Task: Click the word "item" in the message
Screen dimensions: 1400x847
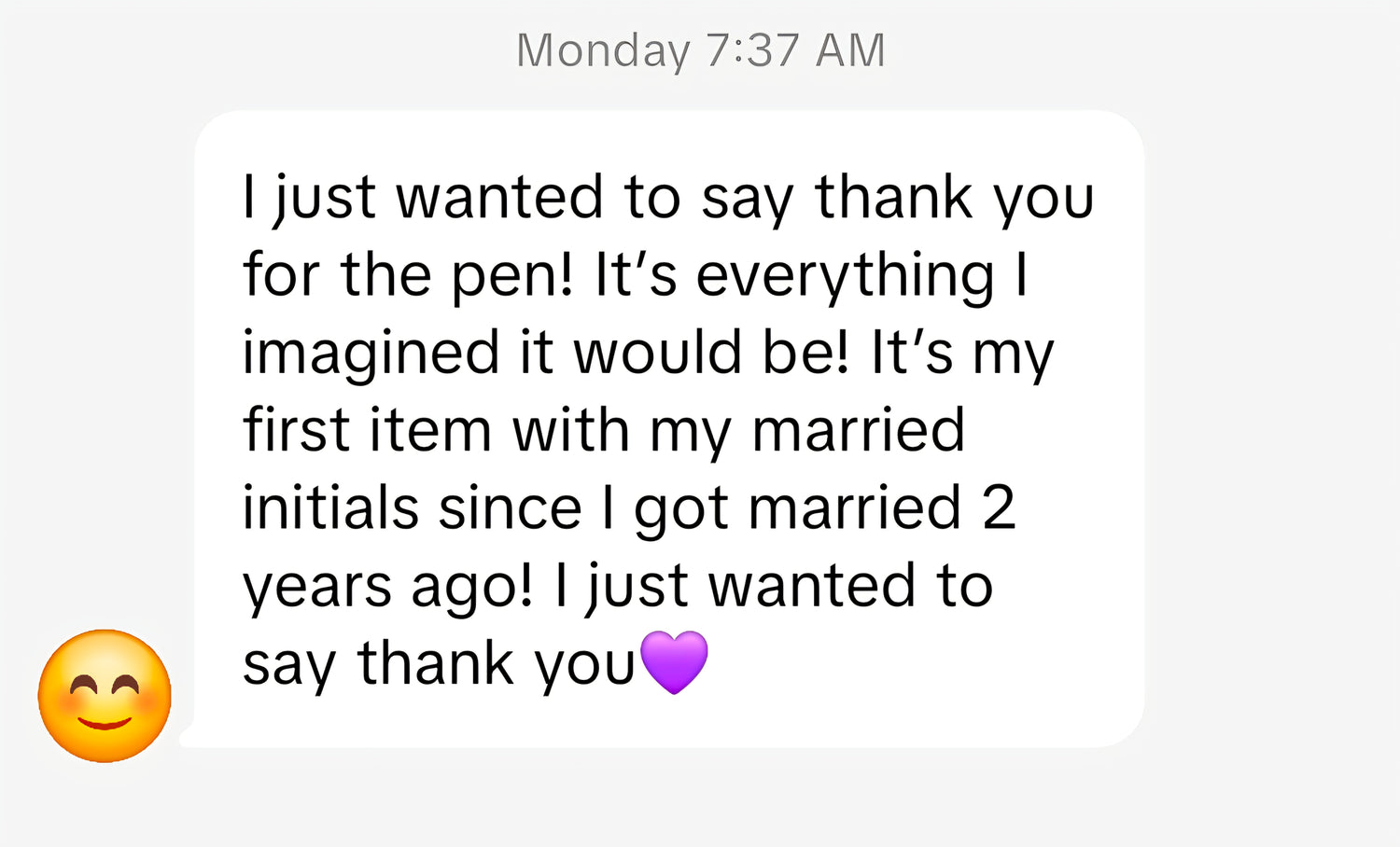Action: 430,431
